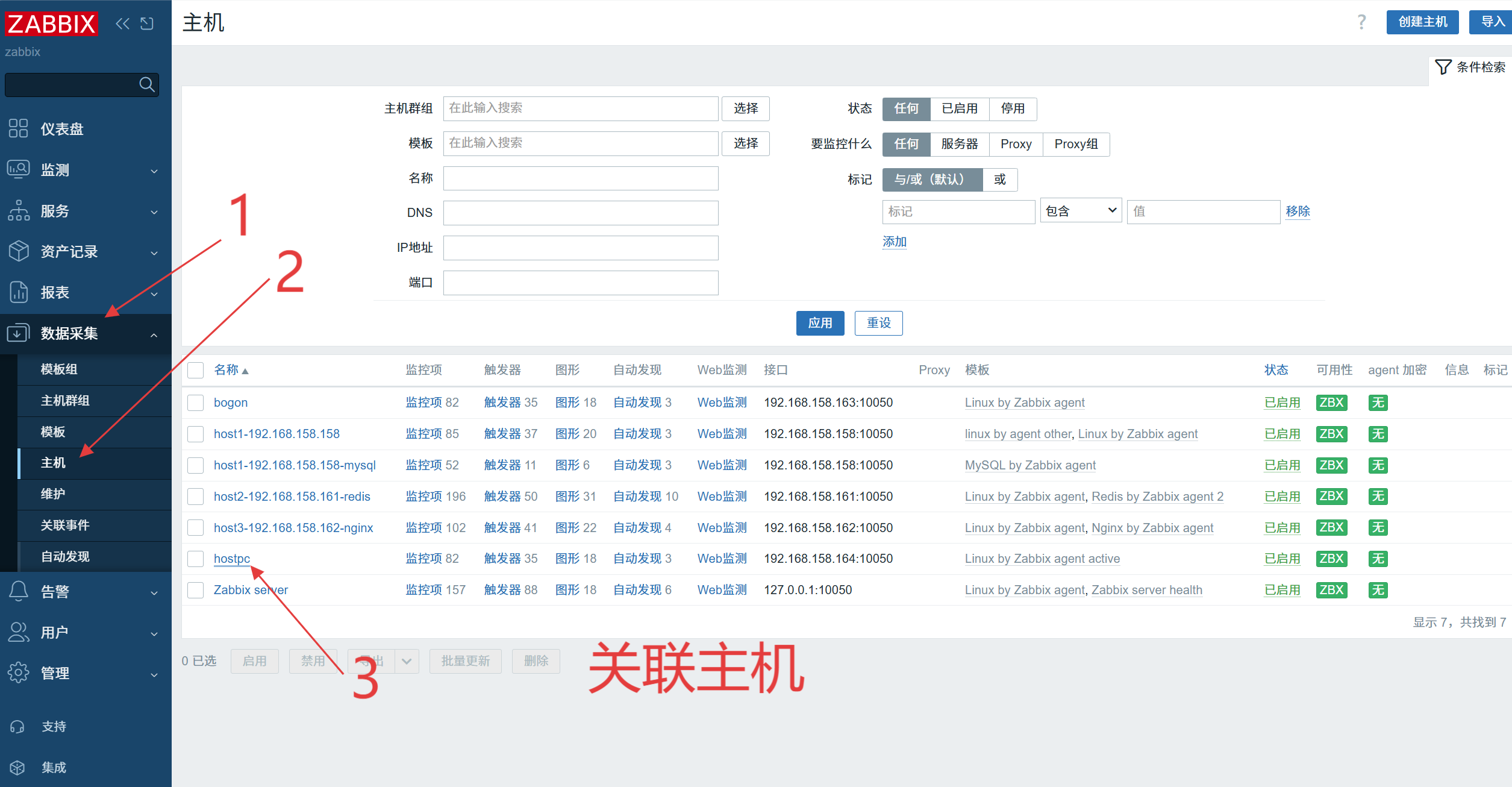Open 主机群组 submenu item
The width and height of the screenshot is (1512, 787).
coord(95,401)
